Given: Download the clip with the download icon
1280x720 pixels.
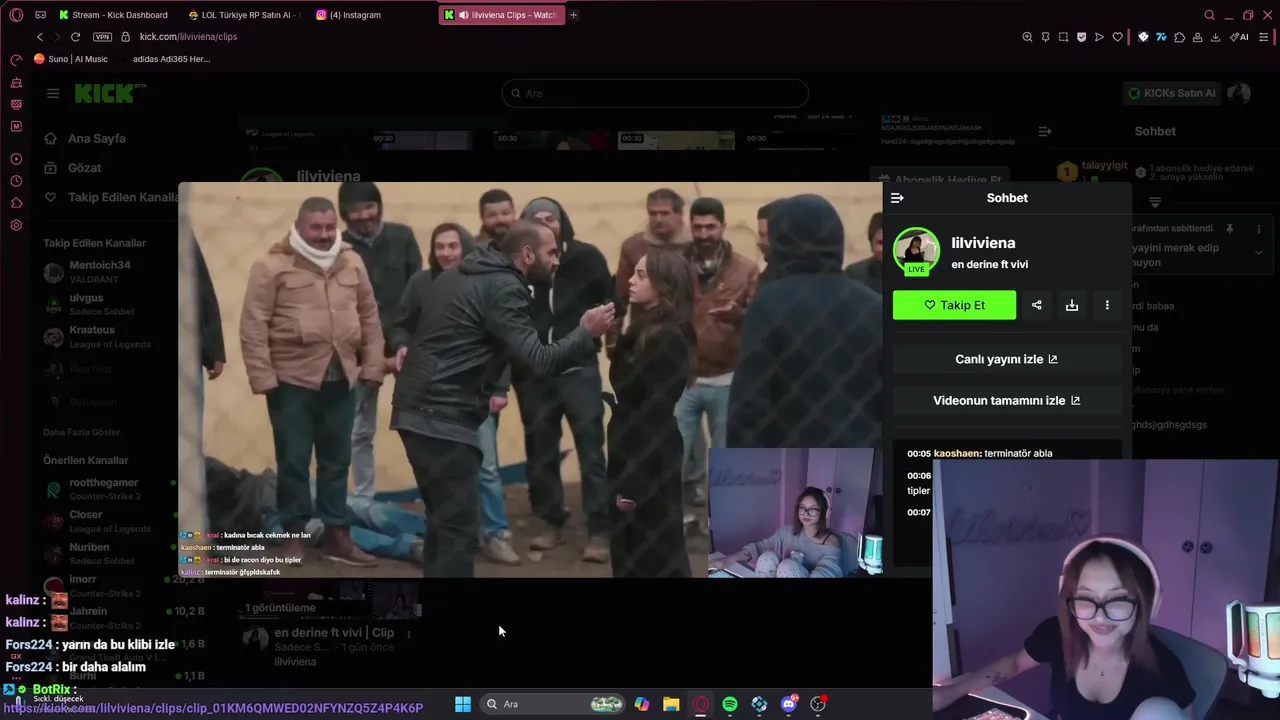Looking at the screenshot, I should (x=1072, y=305).
